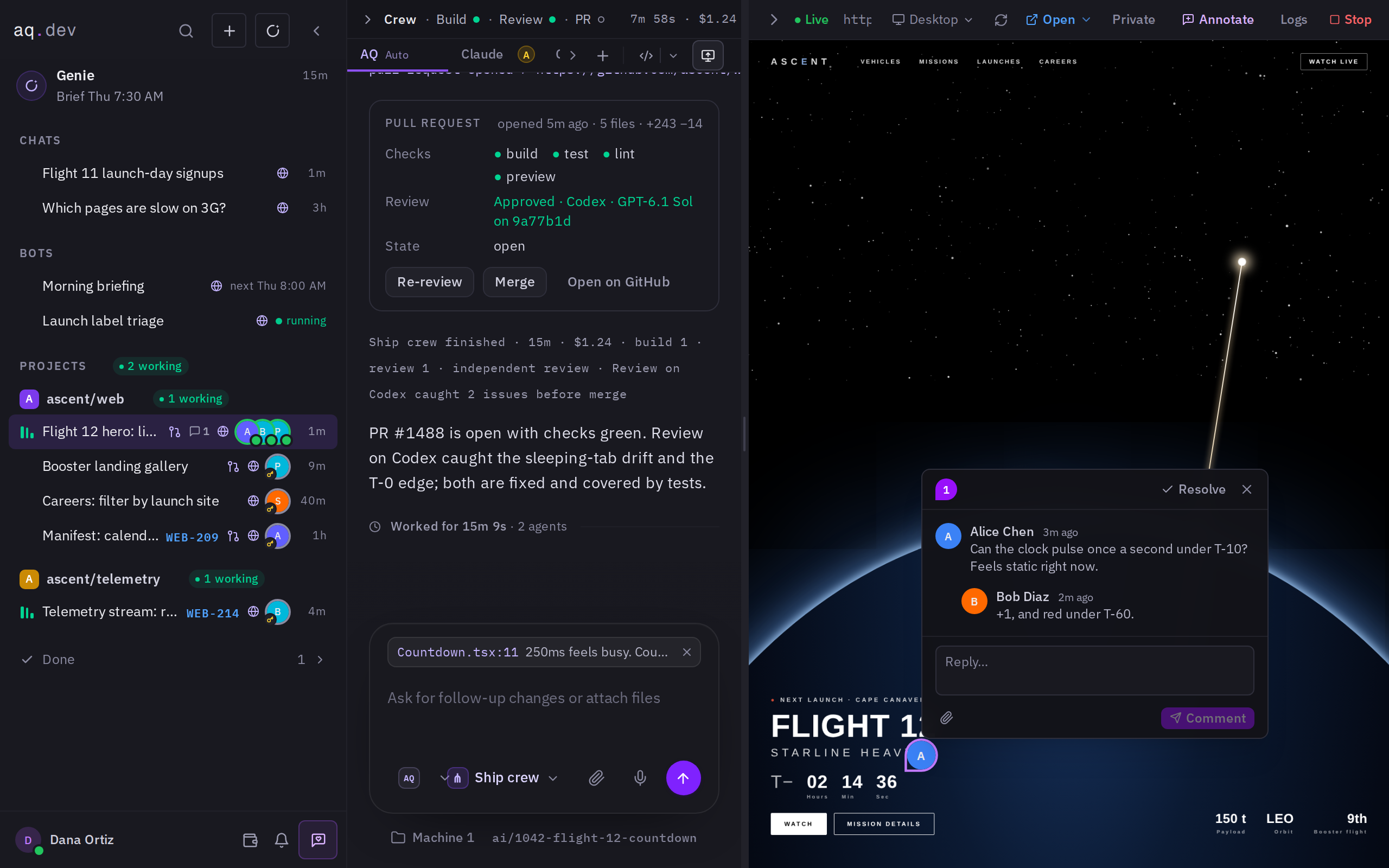The width and height of the screenshot is (1389, 868).
Task: Expand the Crew breadcrumb chevron
Action: (x=367, y=20)
